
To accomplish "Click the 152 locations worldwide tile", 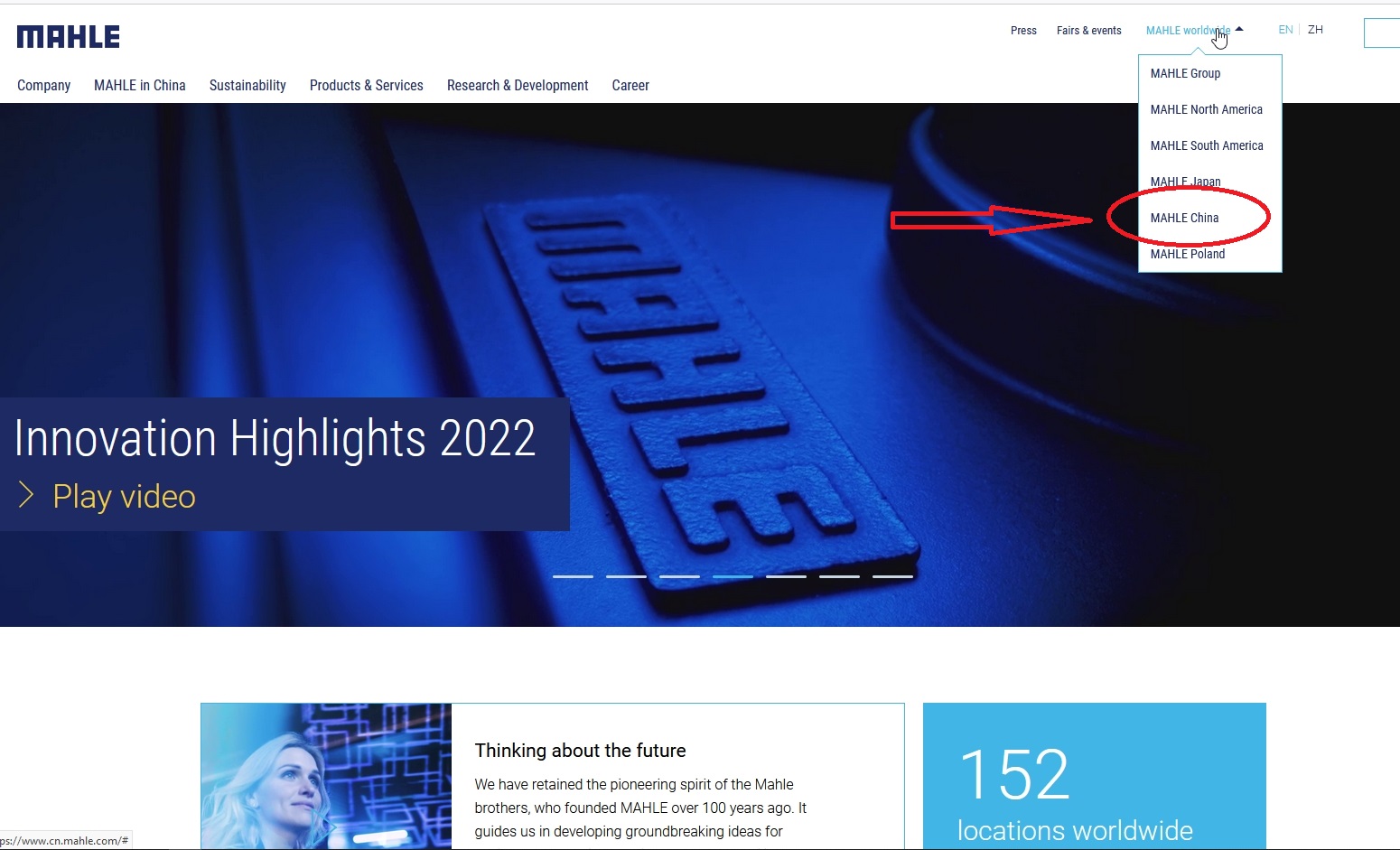I will pyautogui.click(x=1094, y=776).
